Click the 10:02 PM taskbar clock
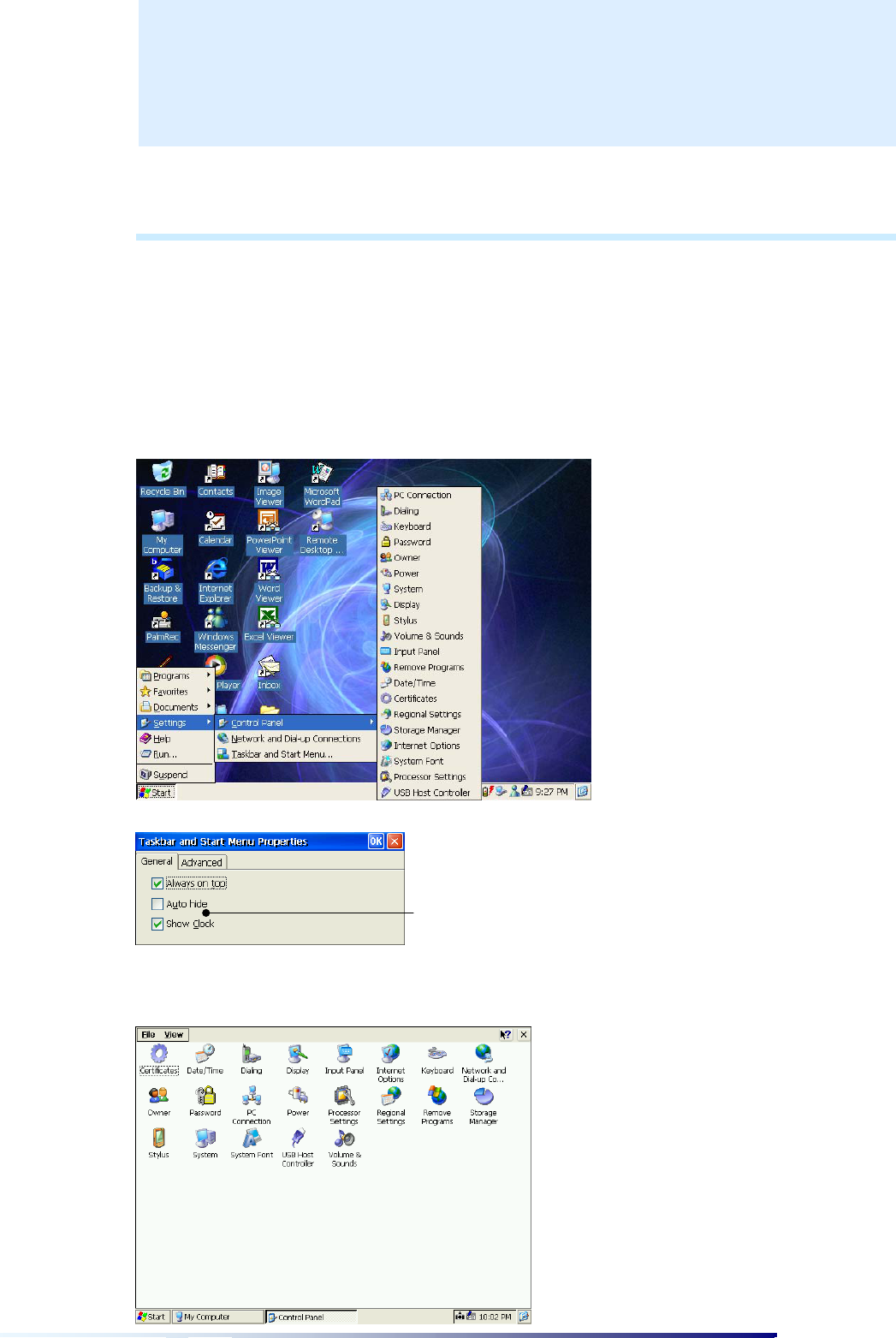The height and width of the screenshot is (1338, 896). point(495,1317)
